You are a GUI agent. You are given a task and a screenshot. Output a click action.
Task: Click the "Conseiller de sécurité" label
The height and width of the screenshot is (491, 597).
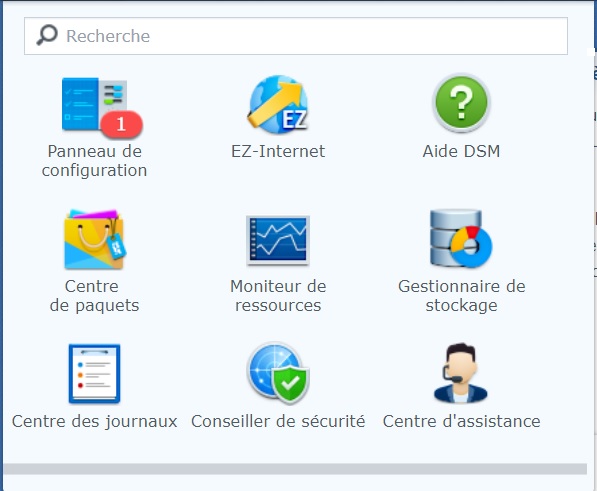[x=278, y=421]
